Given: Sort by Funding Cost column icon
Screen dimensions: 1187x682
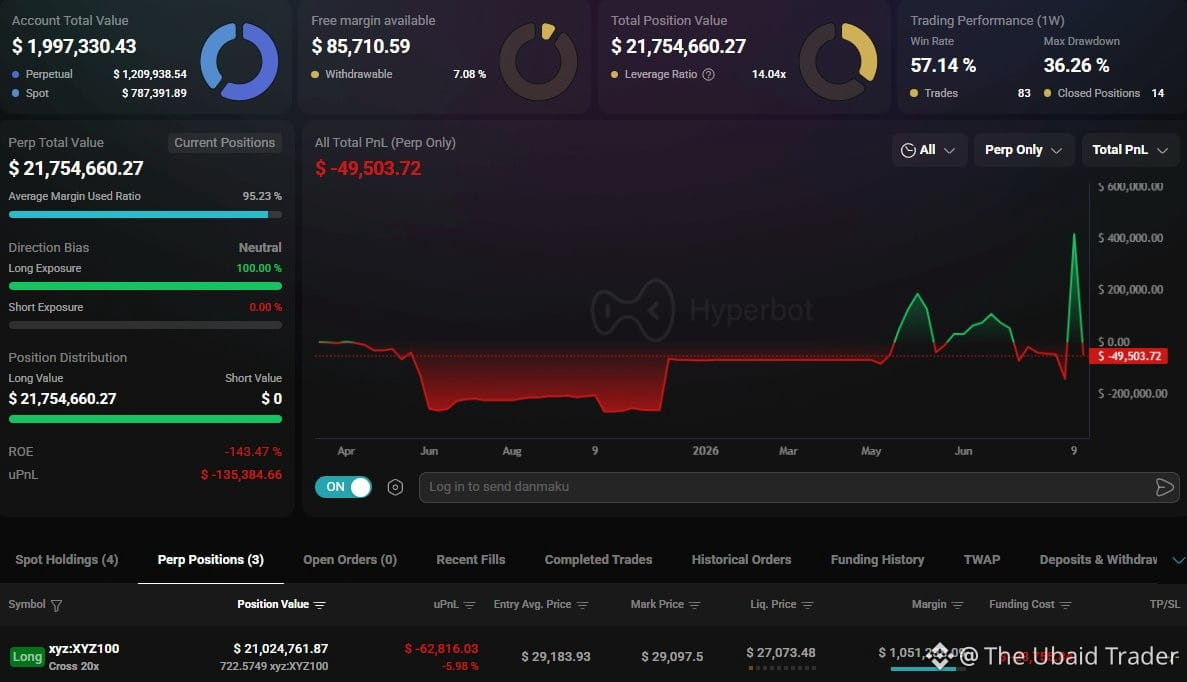Looking at the screenshot, I should [x=1065, y=605].
